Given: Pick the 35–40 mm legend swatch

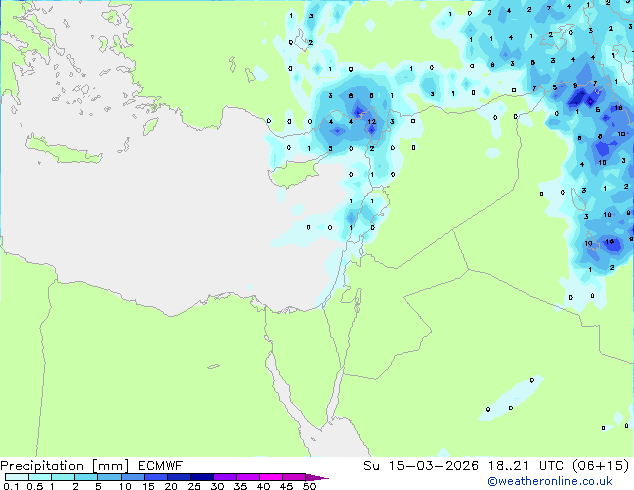Looking at the screenshot, I should [247, 477].
